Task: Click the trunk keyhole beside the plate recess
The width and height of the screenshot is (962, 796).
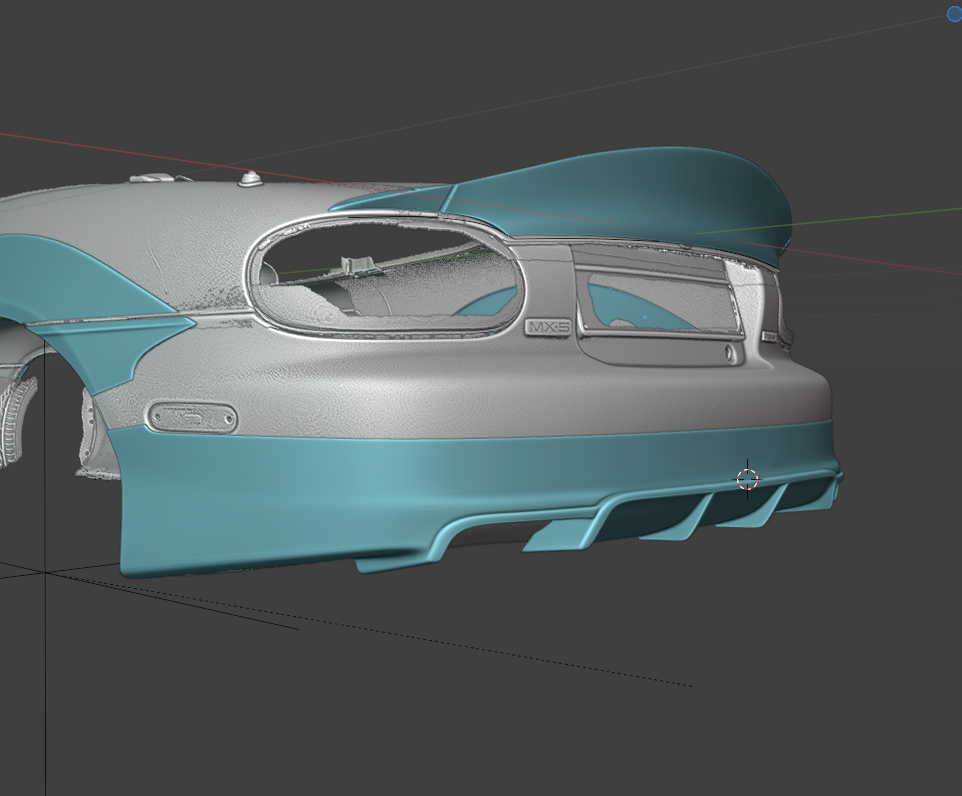Action: click(731, 353)
